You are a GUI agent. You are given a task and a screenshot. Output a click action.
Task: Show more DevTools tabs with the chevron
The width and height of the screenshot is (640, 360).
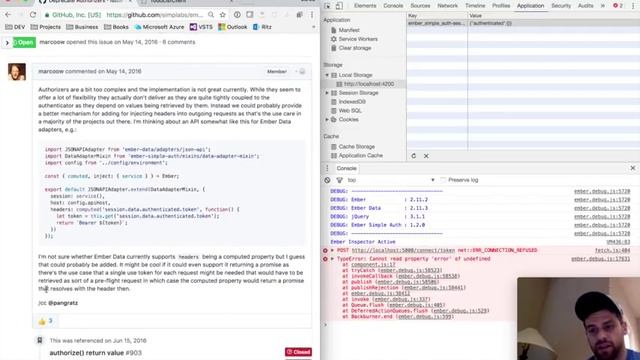point(602,6)
